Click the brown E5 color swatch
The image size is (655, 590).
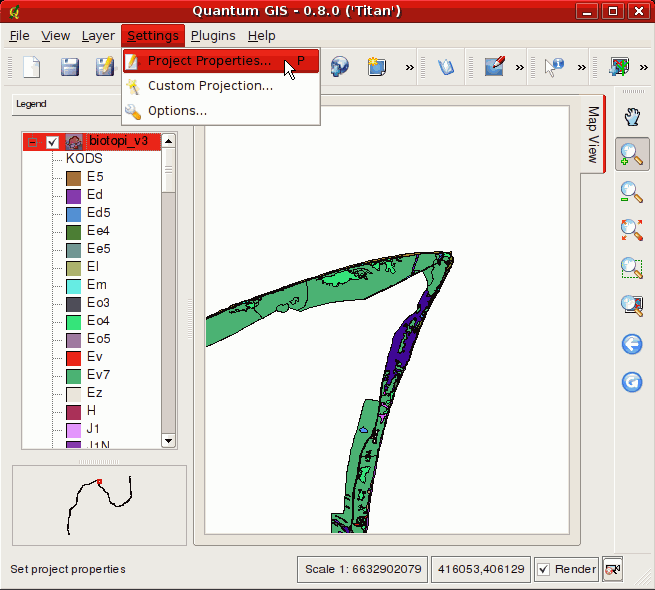click(74, 178)
